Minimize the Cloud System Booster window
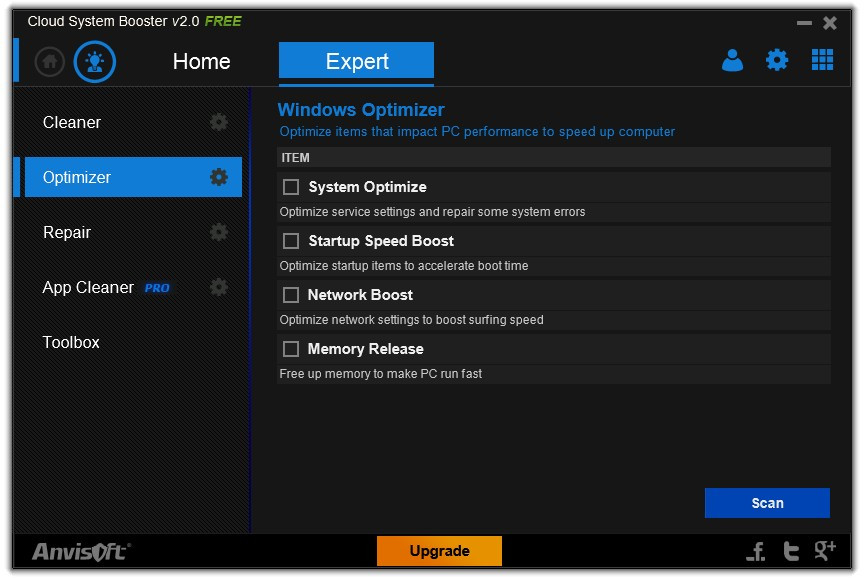Viewport: 864px width, 578px height. (x=804, y=23)
